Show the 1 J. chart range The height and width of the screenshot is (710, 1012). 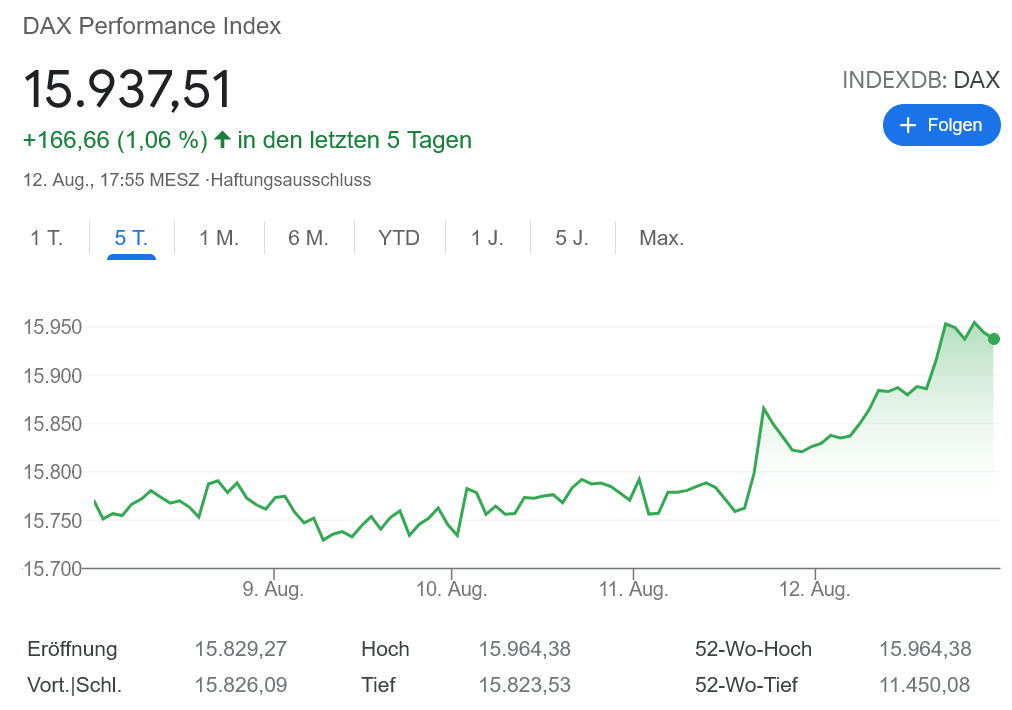487,238
